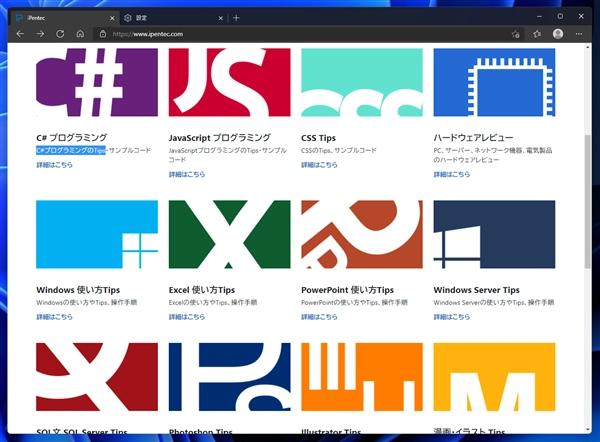Open the orange Illustrator thumbnail
Viewport: 600px width, 442px height.
pyautogui.click(x=362, y=377)
